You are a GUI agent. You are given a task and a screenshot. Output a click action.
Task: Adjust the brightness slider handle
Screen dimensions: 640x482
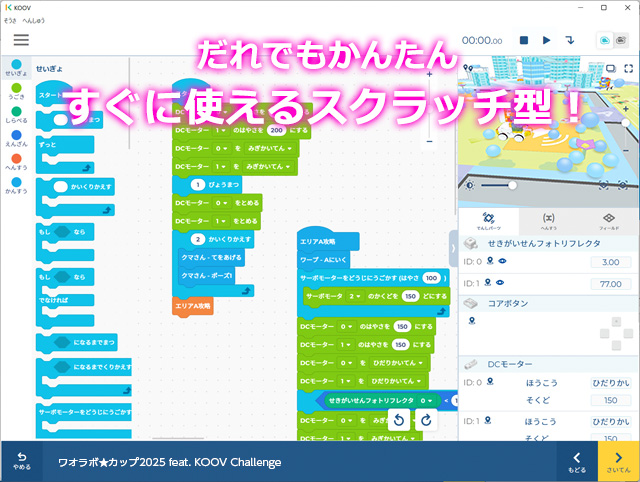point(512,185)
